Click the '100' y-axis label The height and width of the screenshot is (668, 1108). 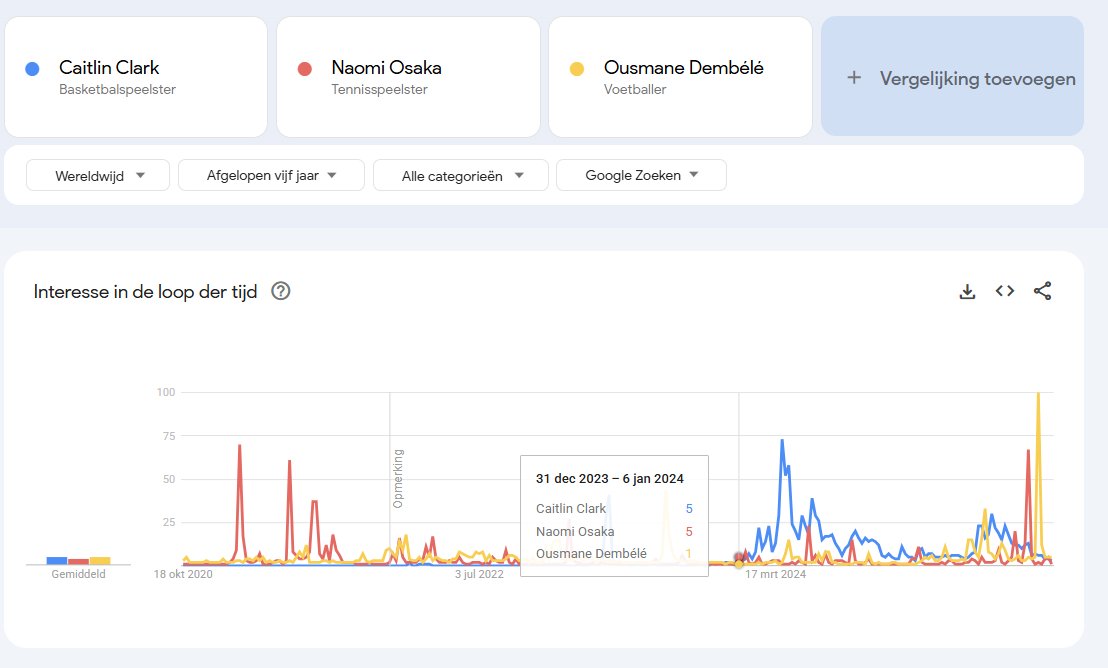(165, 392)
